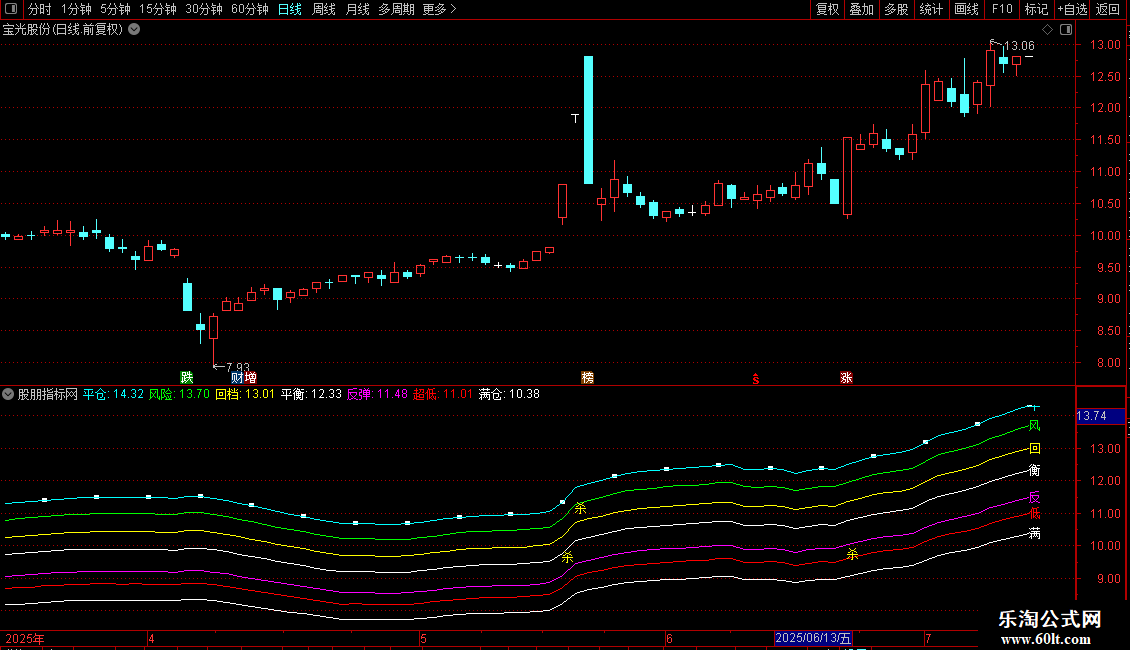Click the 股朋指标网 indicator name
This screenshot has width=1130, height=650.
(48, 394)
